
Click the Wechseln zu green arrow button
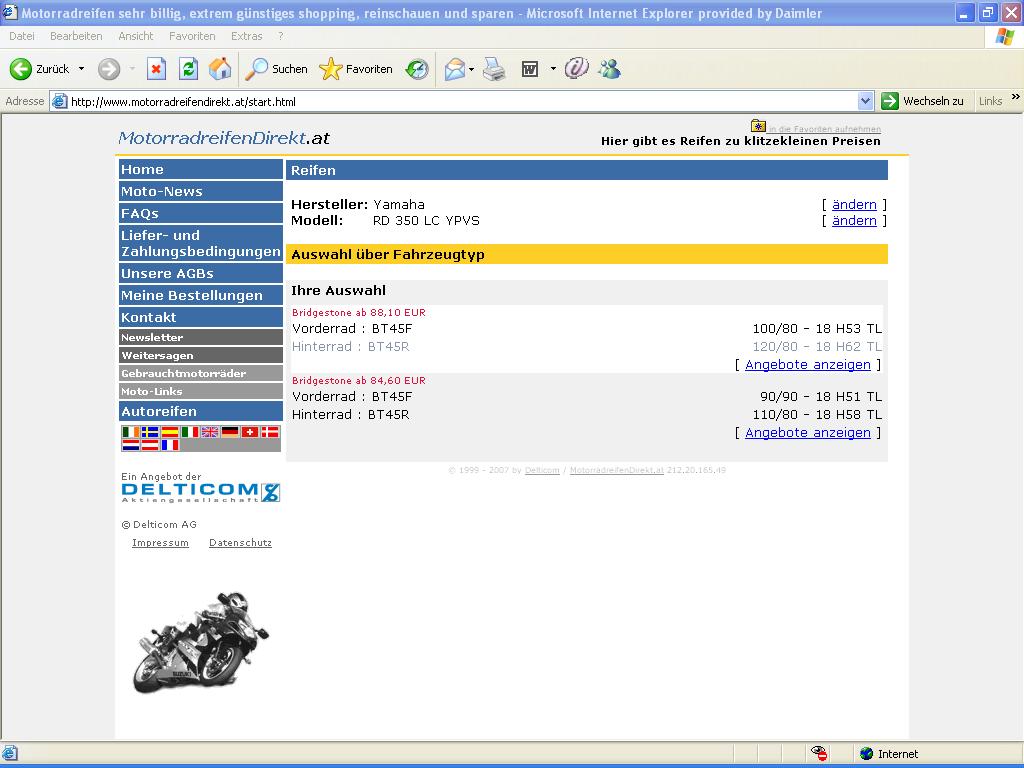click(922, 101)
